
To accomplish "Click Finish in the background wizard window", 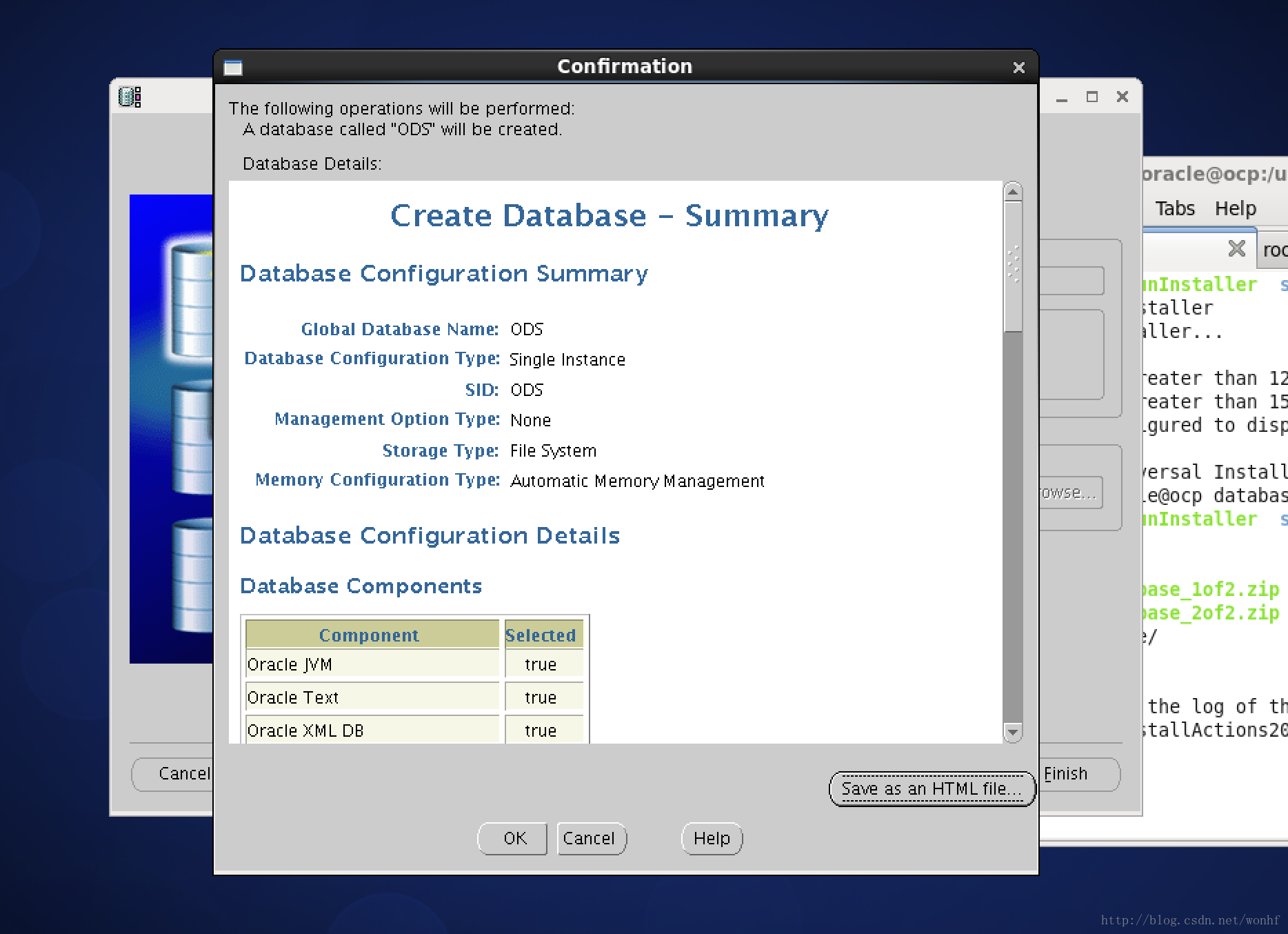I will pos(1079,774).
